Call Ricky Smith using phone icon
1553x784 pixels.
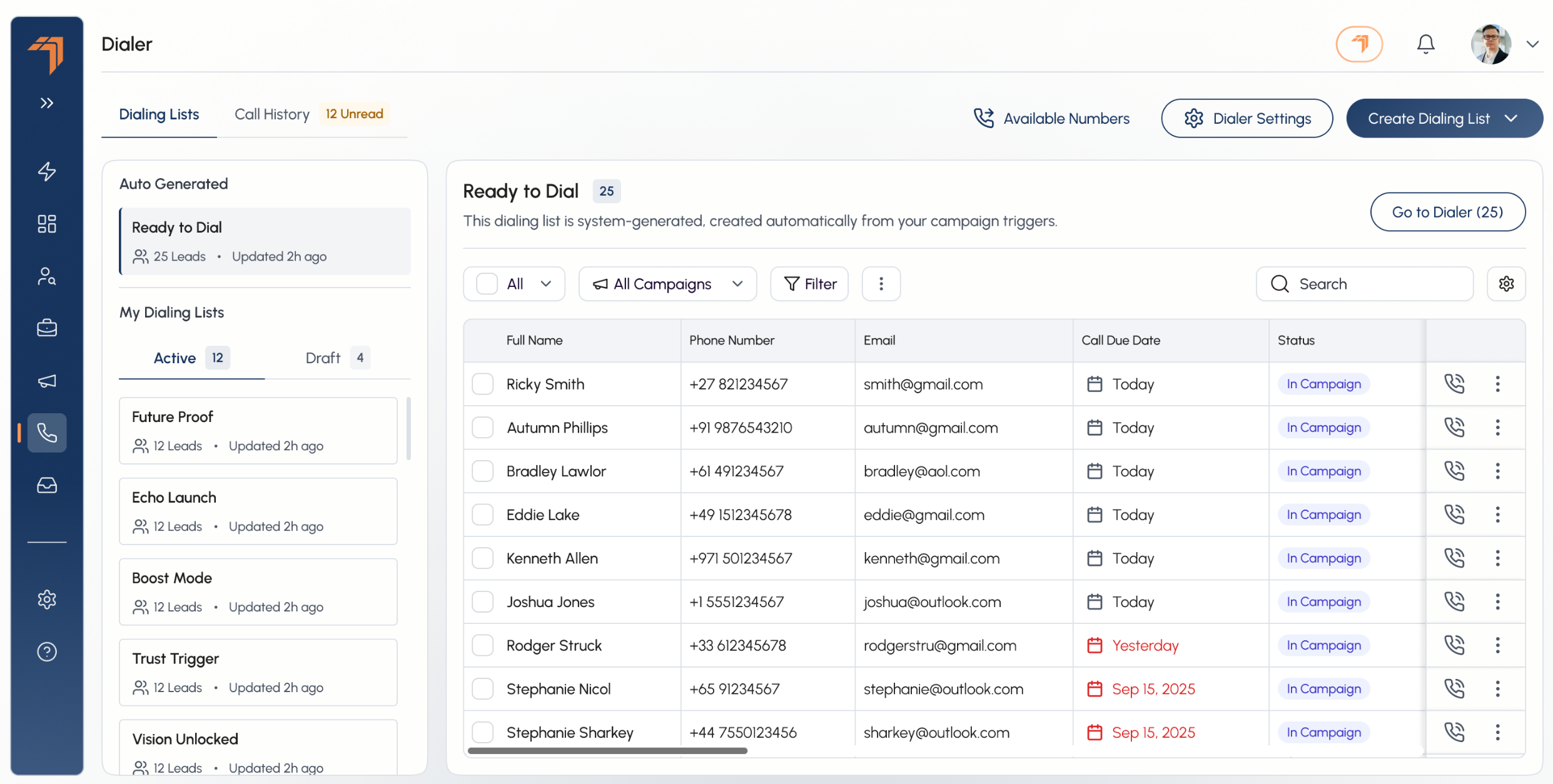[1454, 384]
